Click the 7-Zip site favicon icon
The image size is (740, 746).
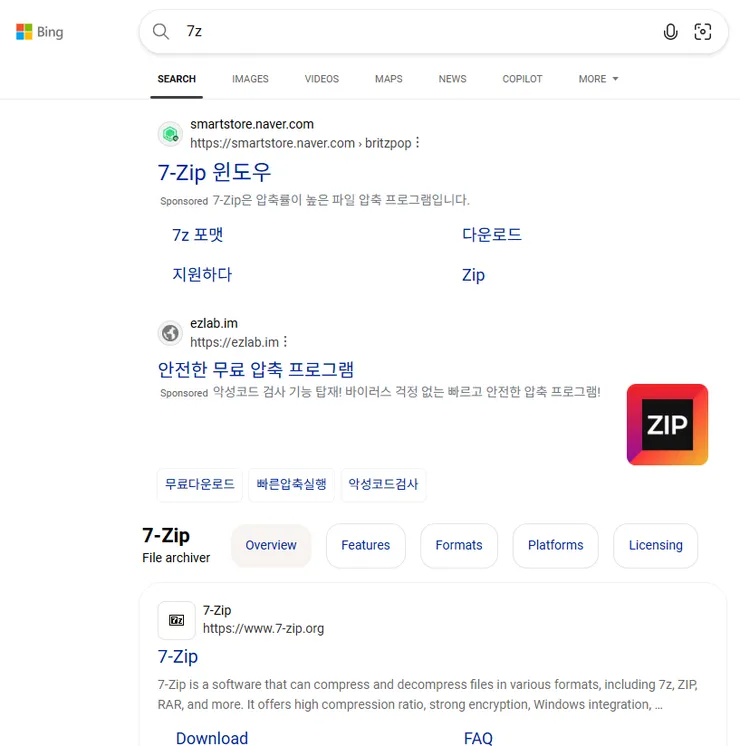177,620
